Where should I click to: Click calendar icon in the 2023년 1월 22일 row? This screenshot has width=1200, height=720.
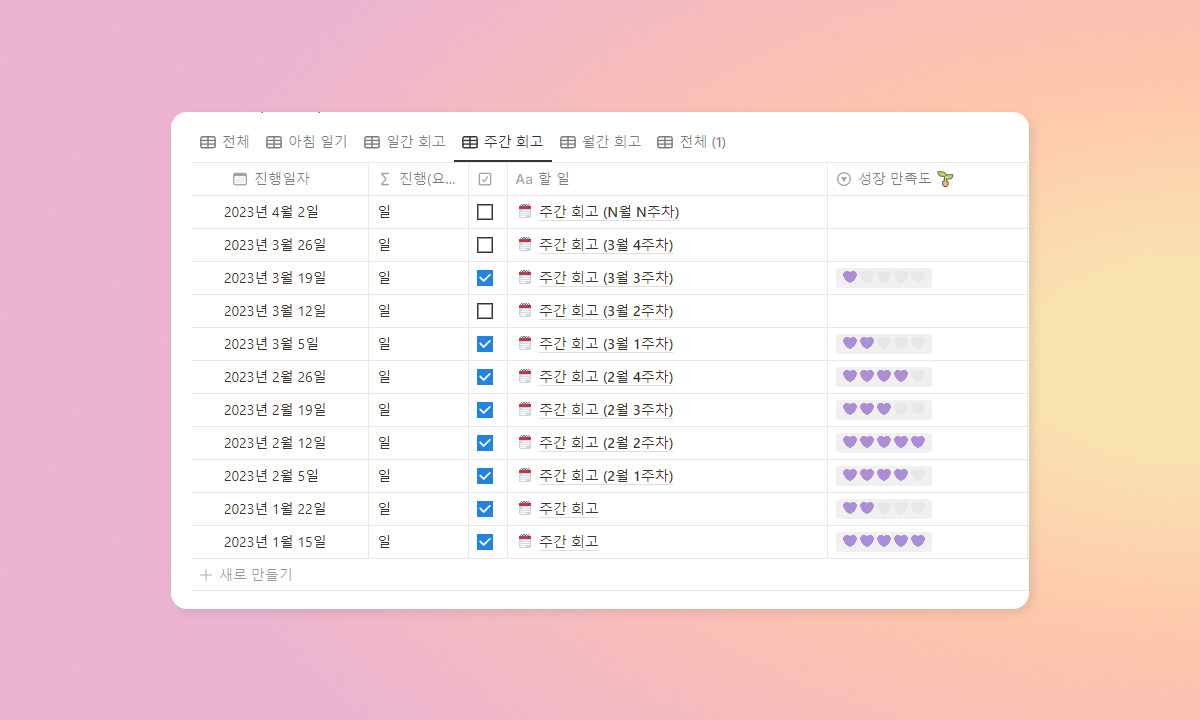(x=525, y=508)
